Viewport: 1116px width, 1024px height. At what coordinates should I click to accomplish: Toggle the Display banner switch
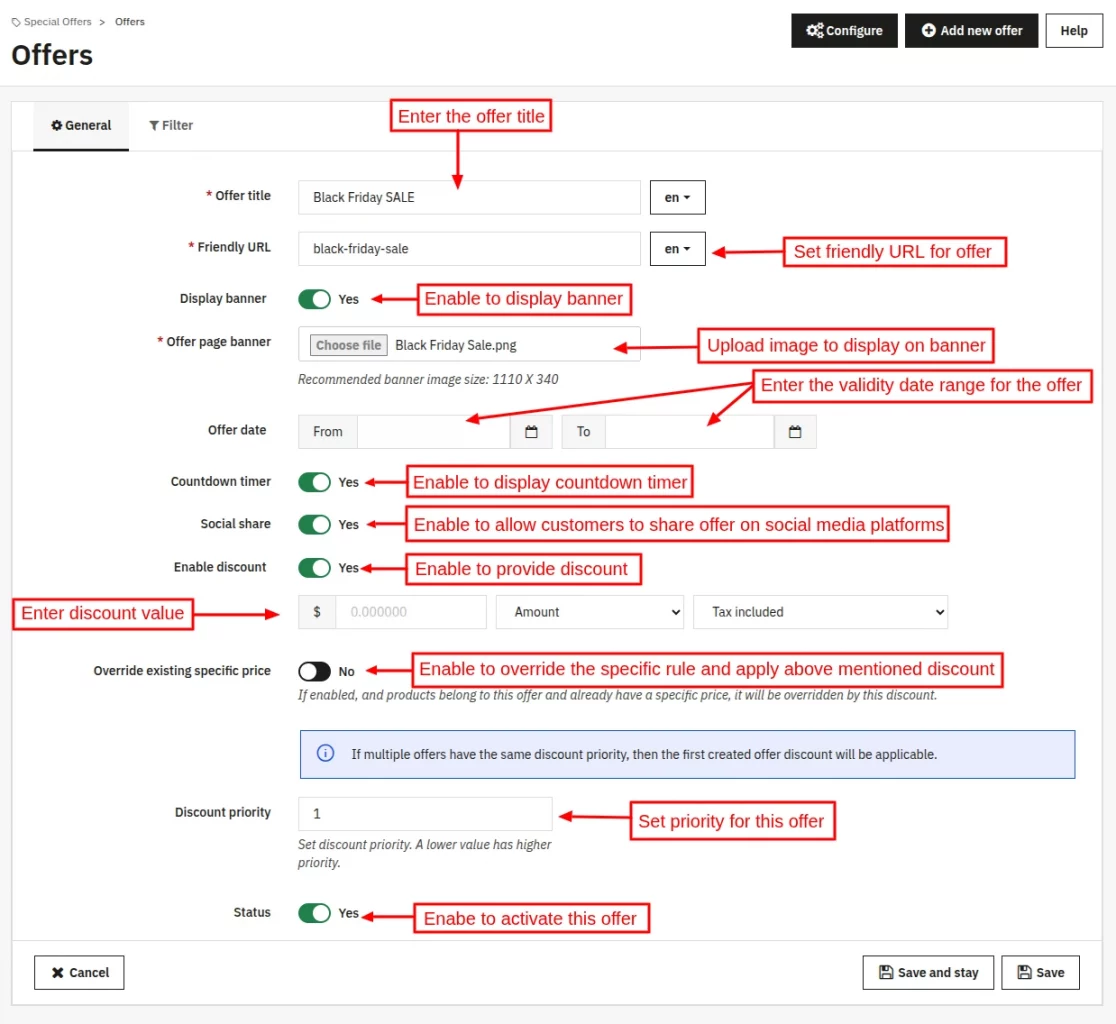[314, 299]
